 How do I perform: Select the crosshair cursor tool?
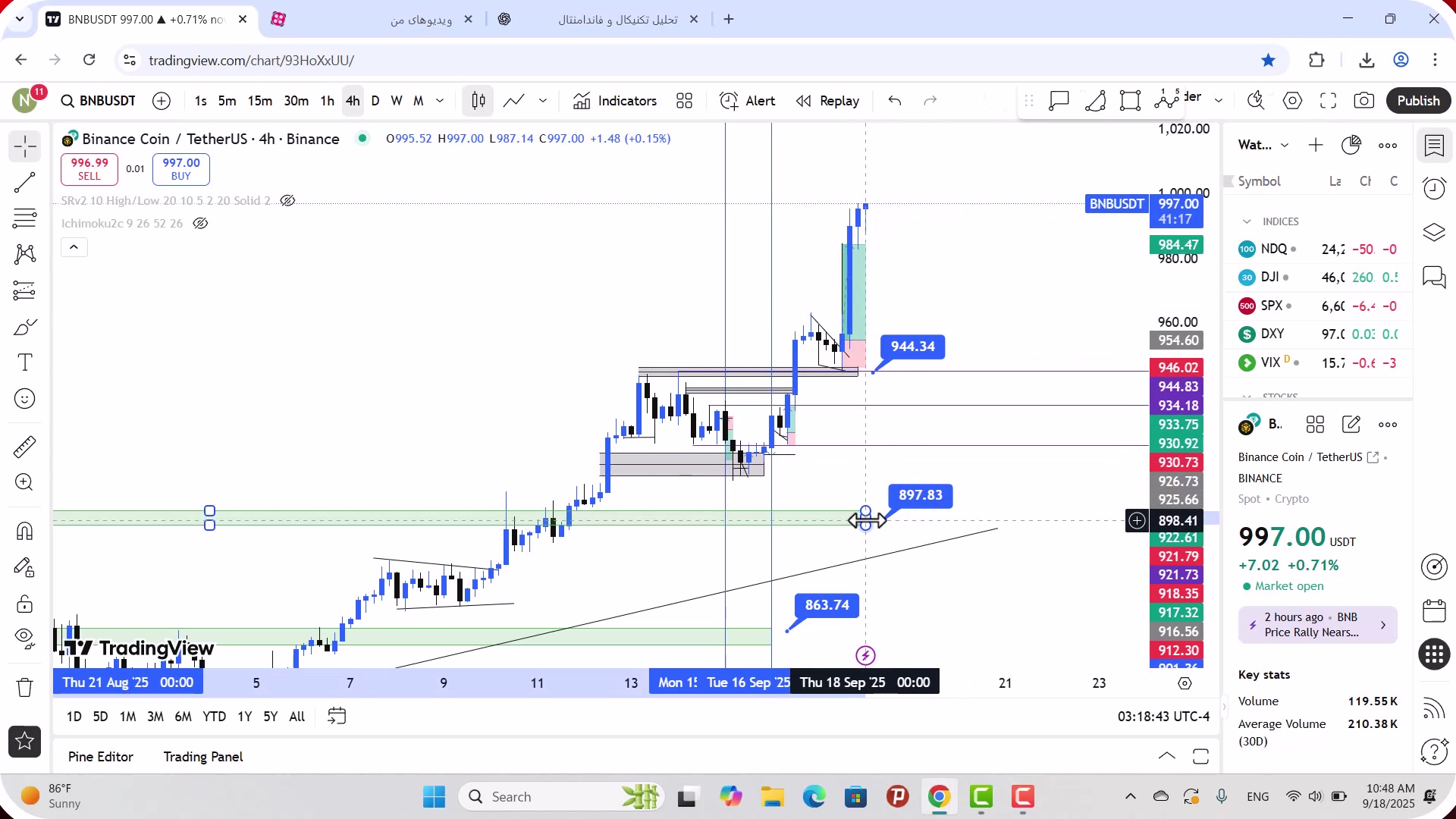tap(24, 146)
